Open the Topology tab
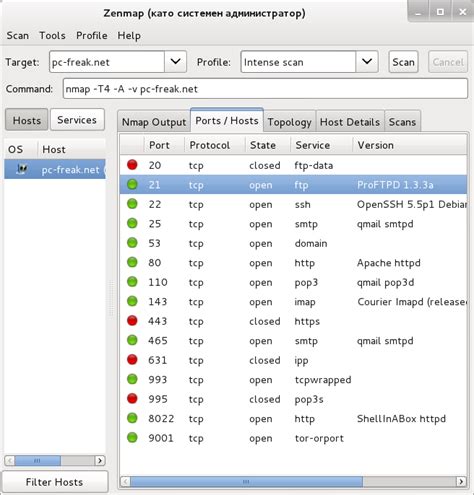This screenshot has height=495, width=474. coord(289,122)
